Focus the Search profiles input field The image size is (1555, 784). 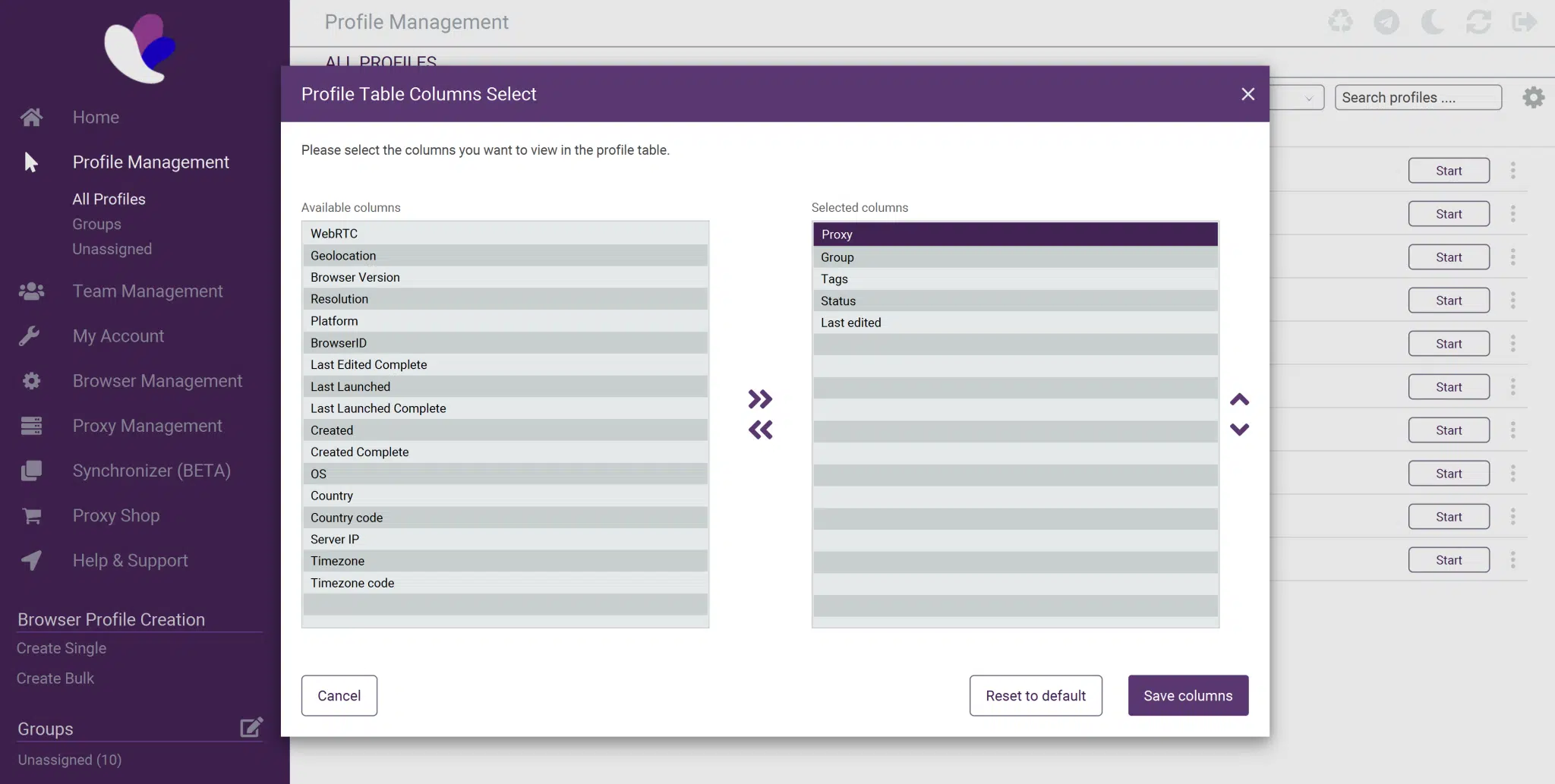coord(1418,98)
